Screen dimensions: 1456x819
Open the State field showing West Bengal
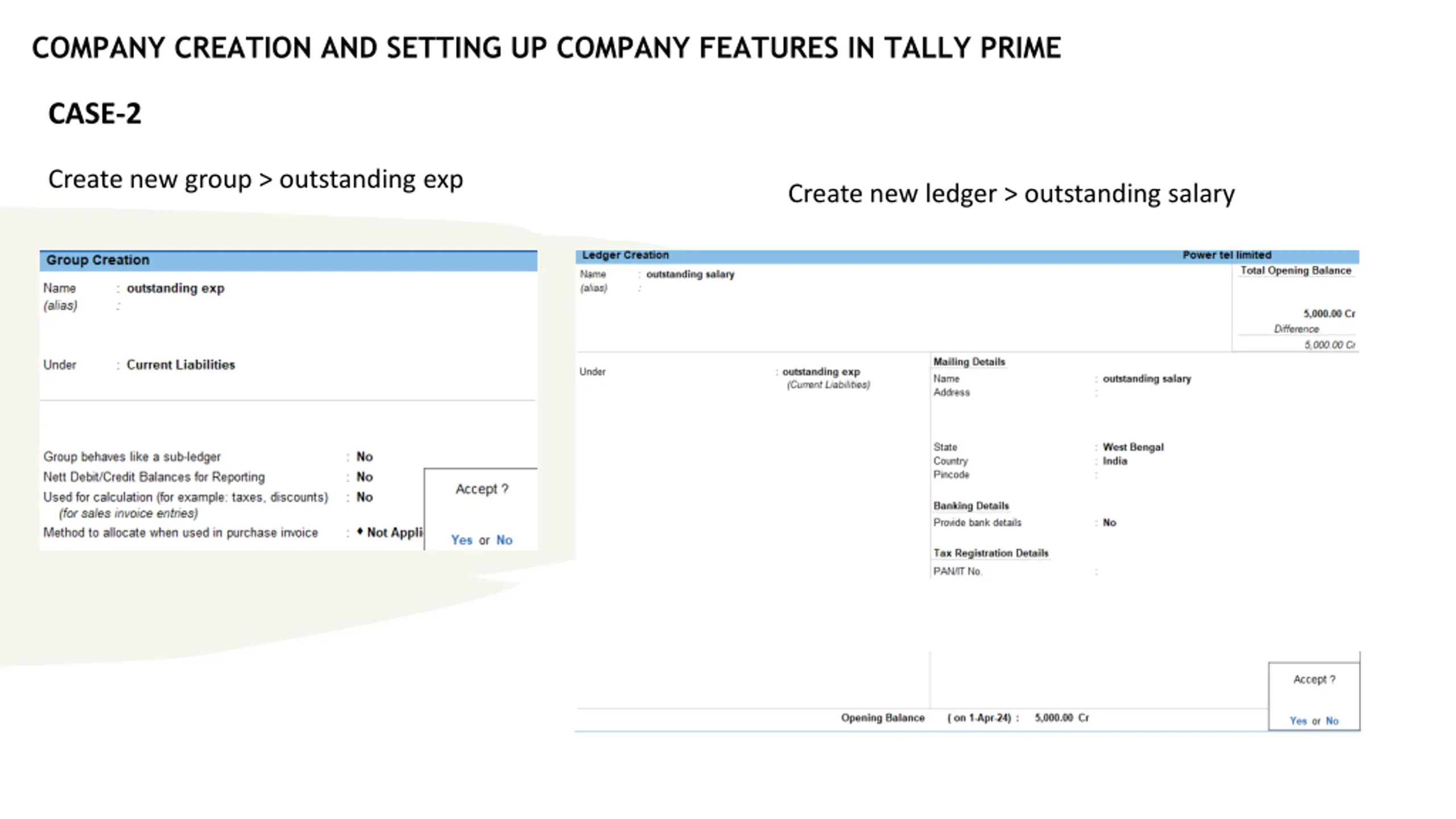1133,447
